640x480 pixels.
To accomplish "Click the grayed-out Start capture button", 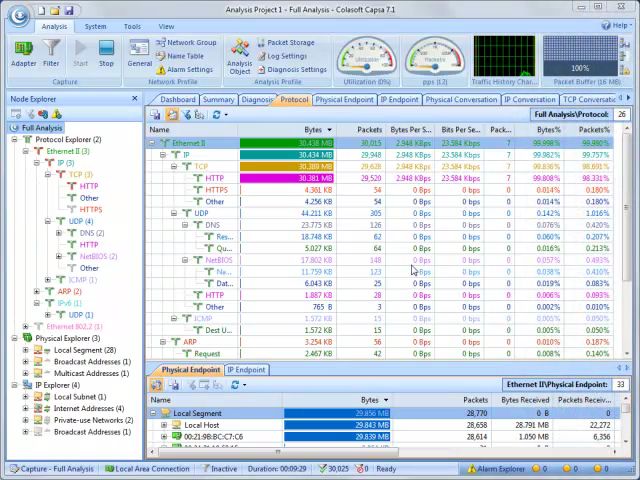I will tap(80, 53).
